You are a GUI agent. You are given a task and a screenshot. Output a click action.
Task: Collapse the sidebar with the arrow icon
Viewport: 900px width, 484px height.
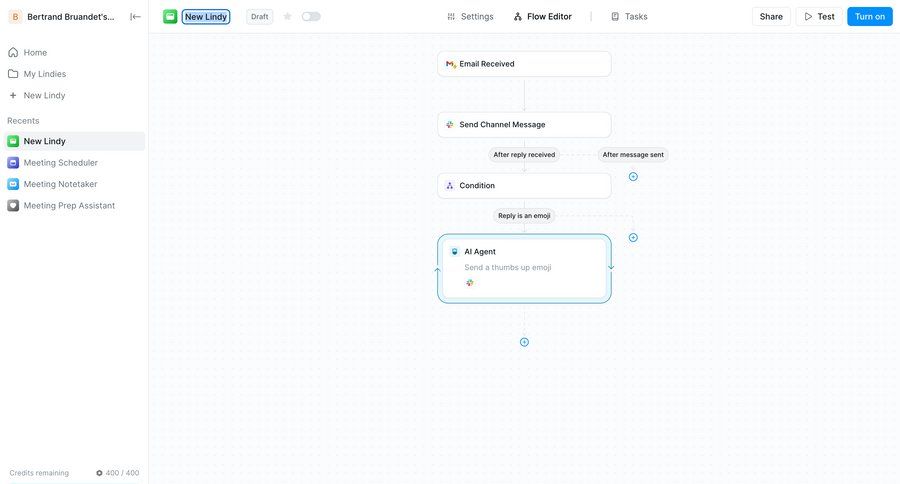(x=135, y=17)
